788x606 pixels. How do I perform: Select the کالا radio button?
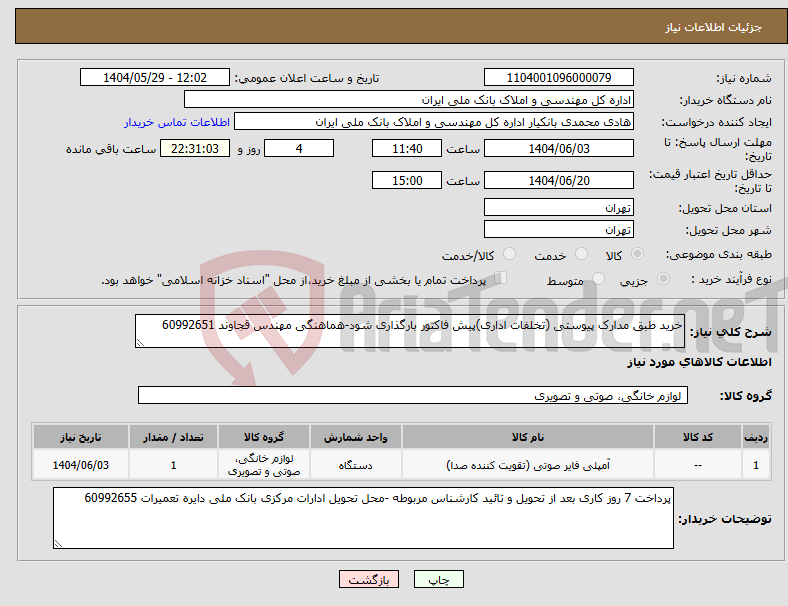637,254
